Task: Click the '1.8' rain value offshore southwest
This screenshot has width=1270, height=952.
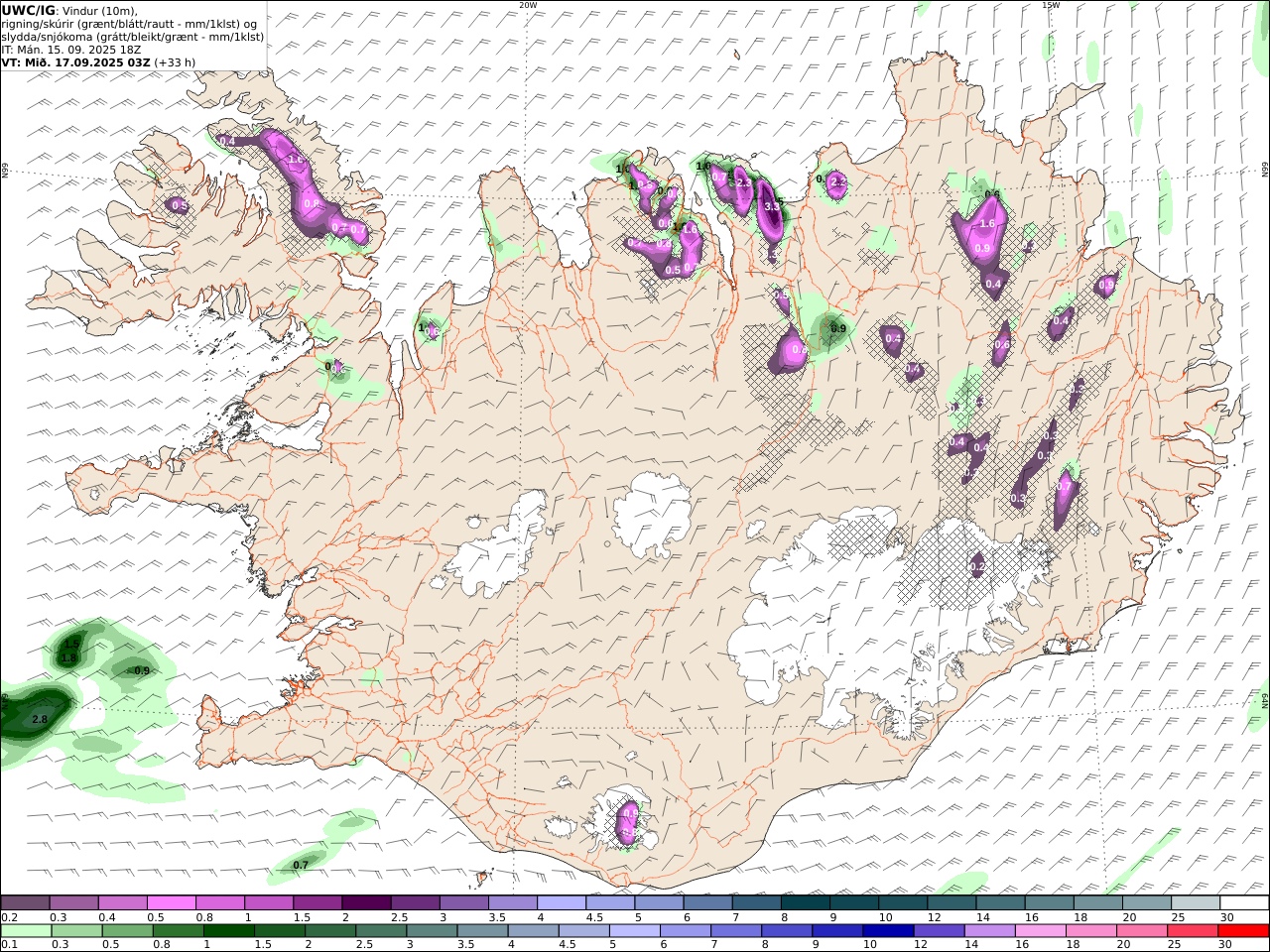Action: [x=68, y=657]
